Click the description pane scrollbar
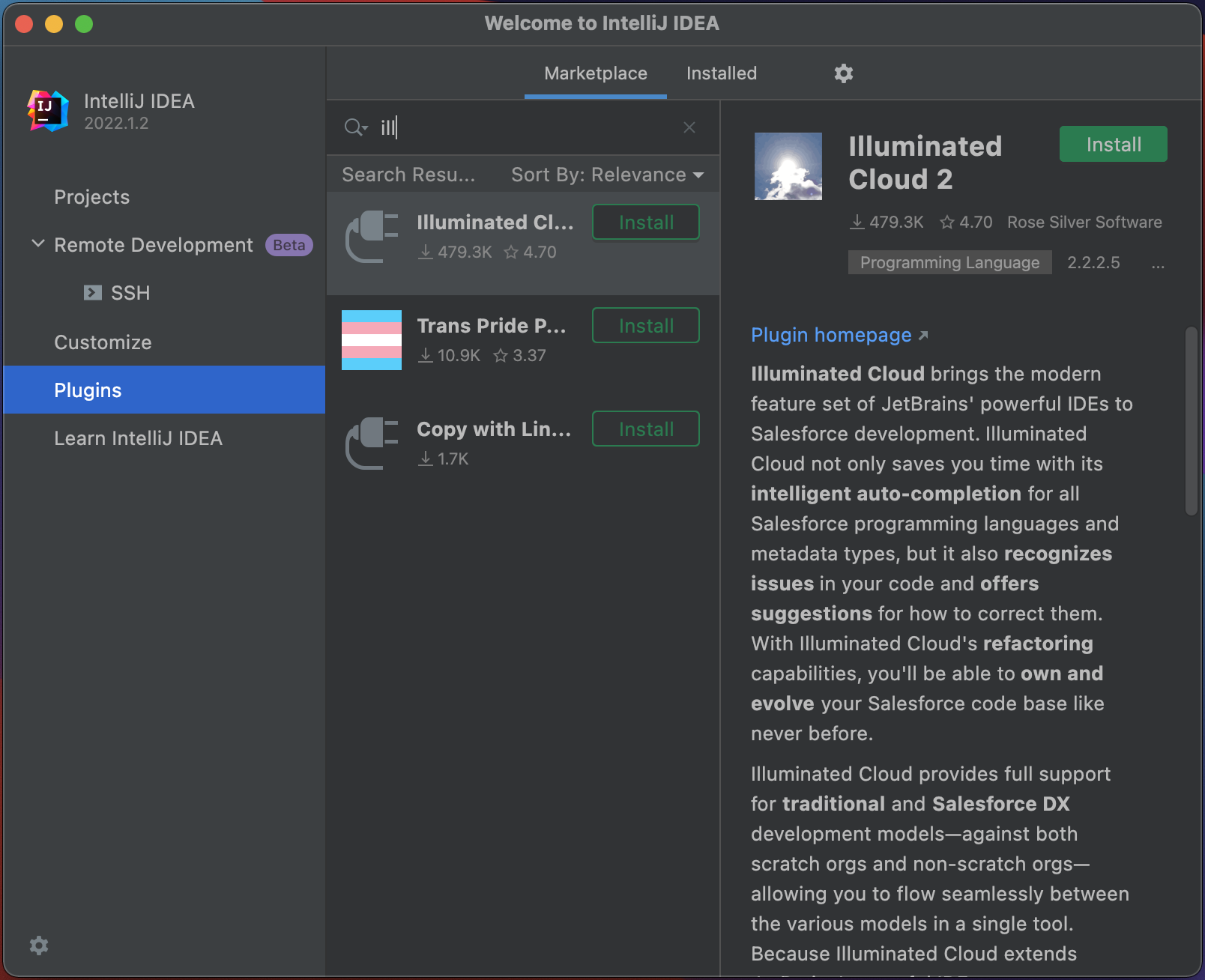 tap(1192, 421)
